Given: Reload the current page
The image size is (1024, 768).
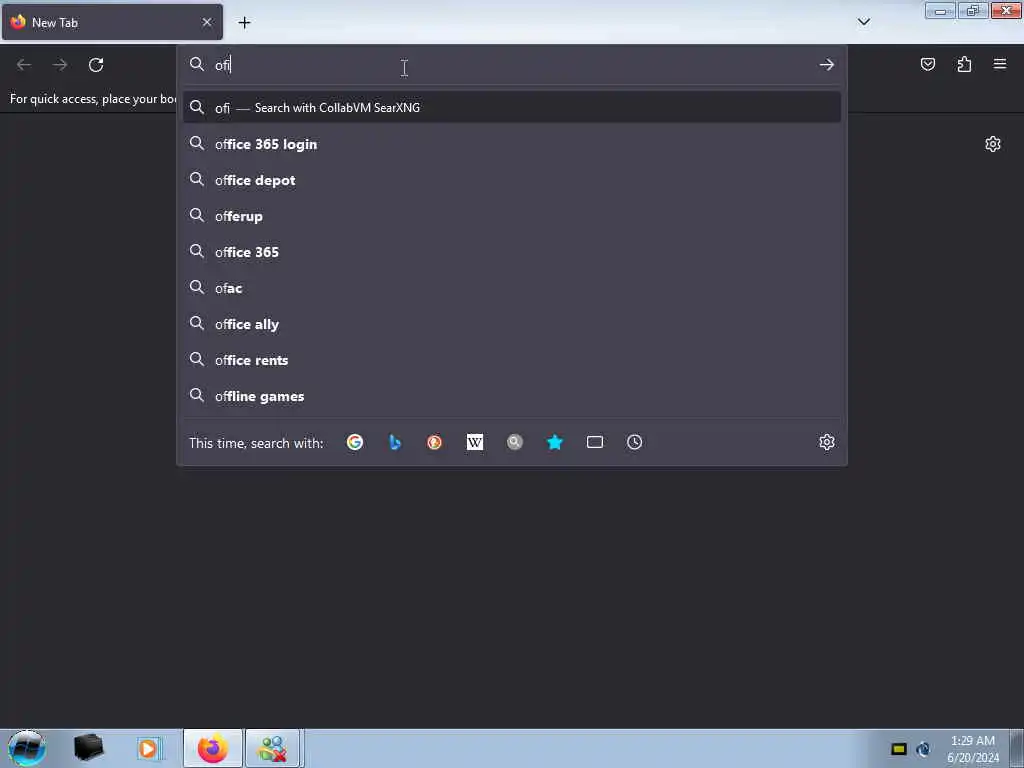Looking at the screenshot, I should pos(96,65).
